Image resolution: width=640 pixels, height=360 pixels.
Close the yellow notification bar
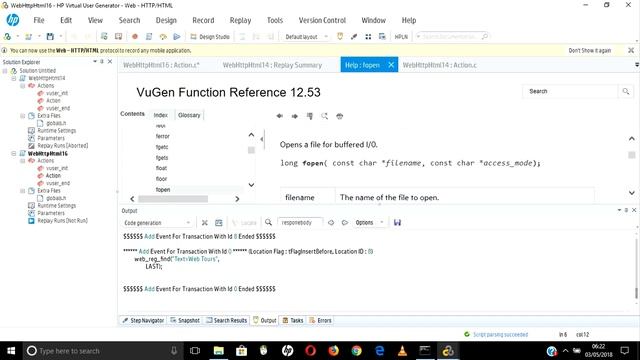click(x=631, y=51)
